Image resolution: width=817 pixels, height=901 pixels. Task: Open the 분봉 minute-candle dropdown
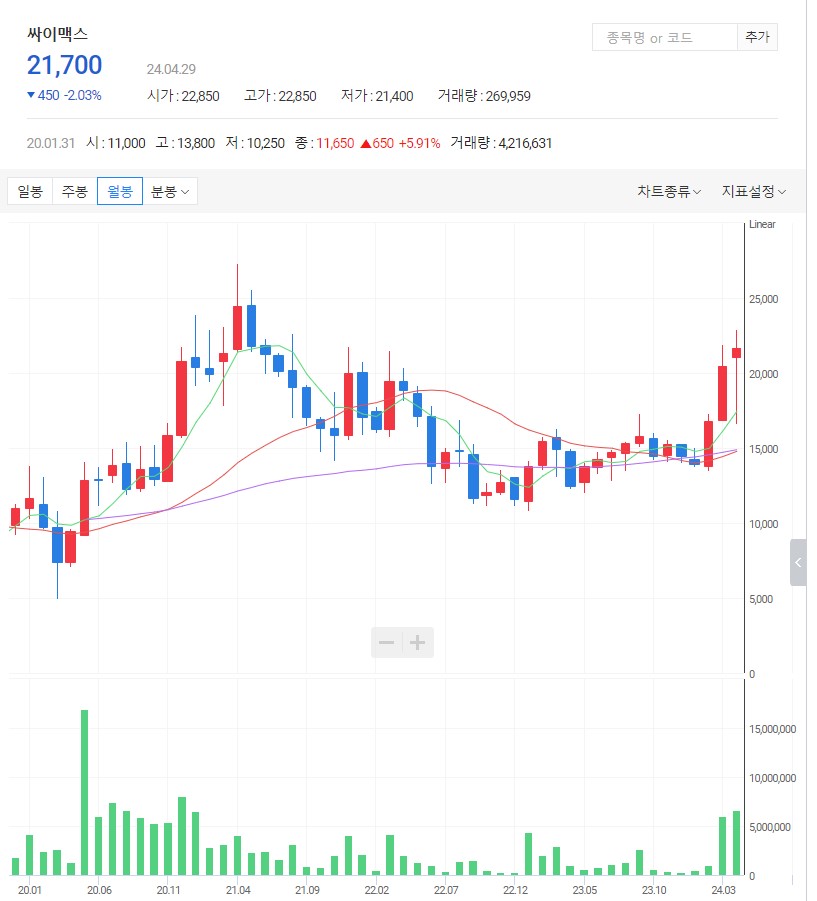(x=170, y=192)
